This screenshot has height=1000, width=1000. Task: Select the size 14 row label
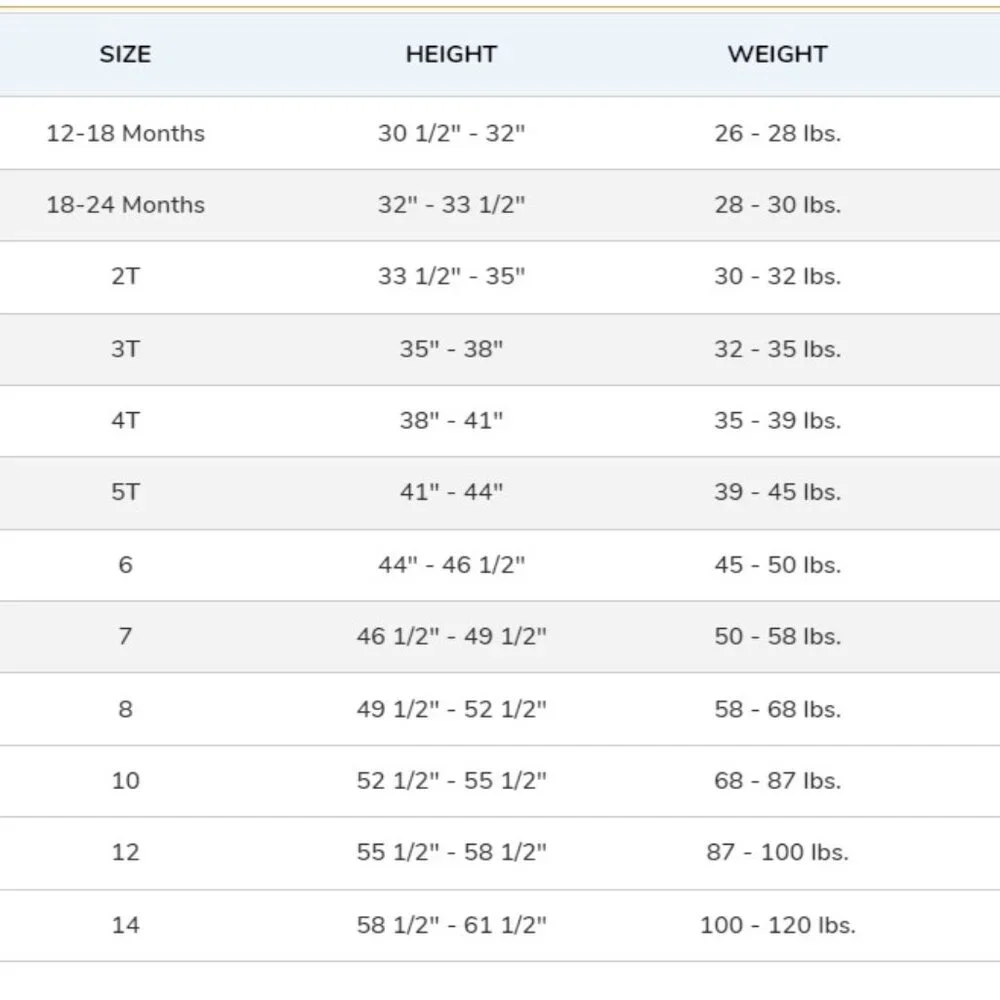[x=125, y=925]
